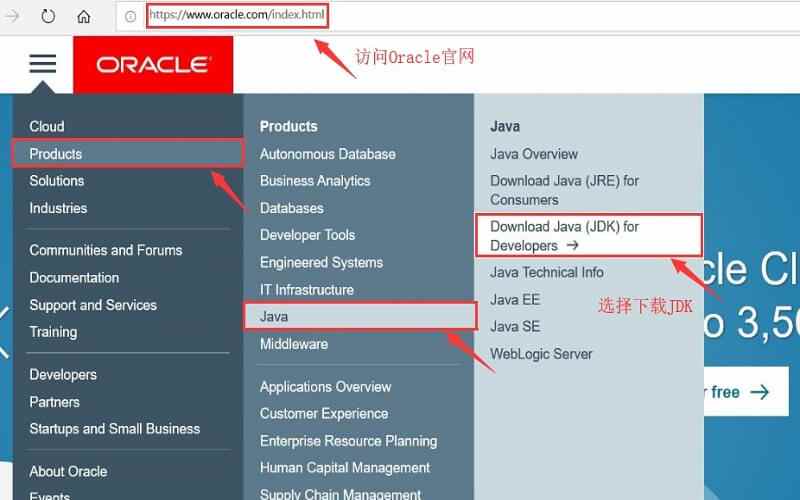Open Enterprise Resource Planning link
The height and width of the screenshot is (500, 800).
[x=348, y=441]
